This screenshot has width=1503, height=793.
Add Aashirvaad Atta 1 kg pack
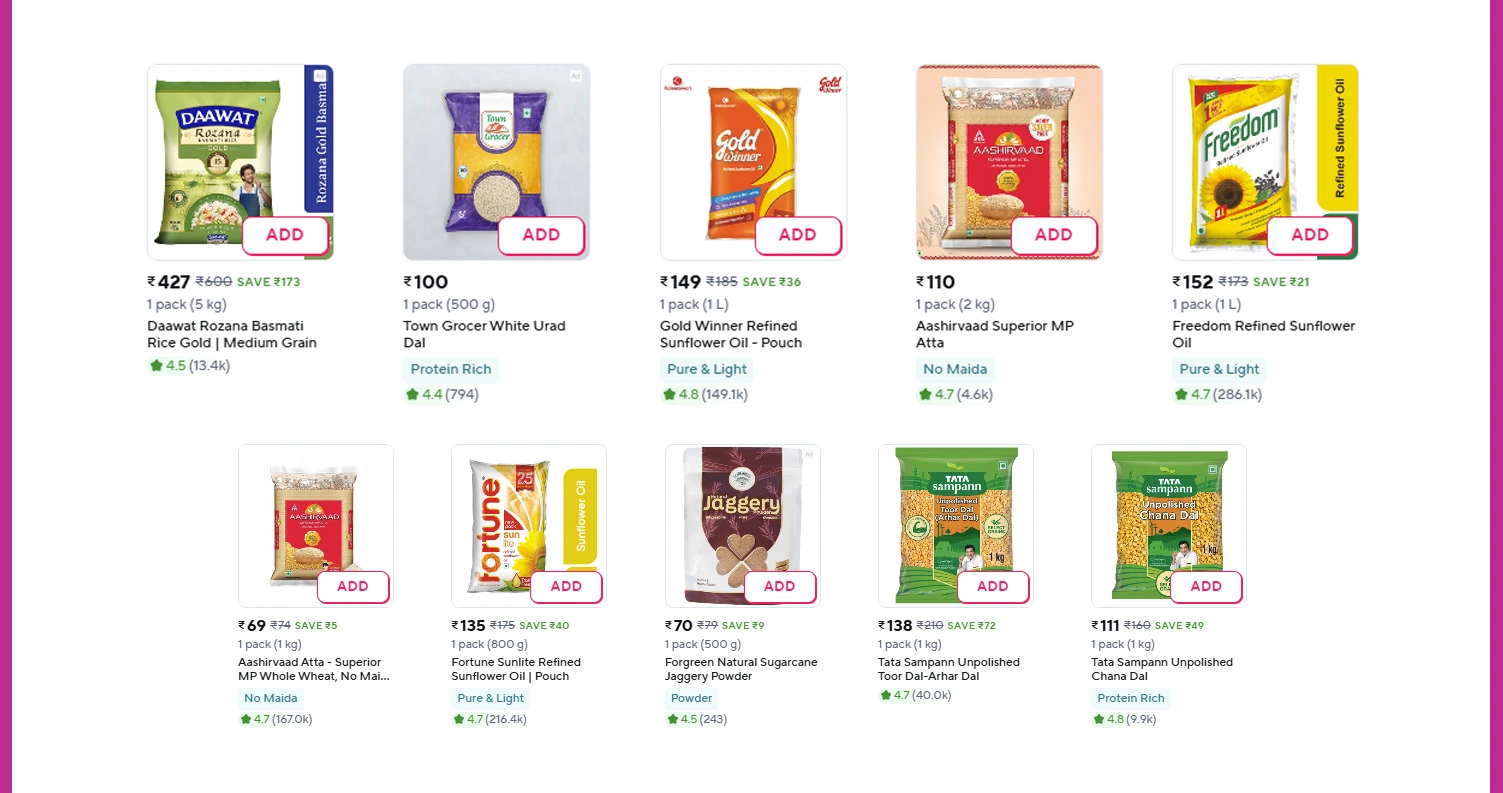coord(353,587)
